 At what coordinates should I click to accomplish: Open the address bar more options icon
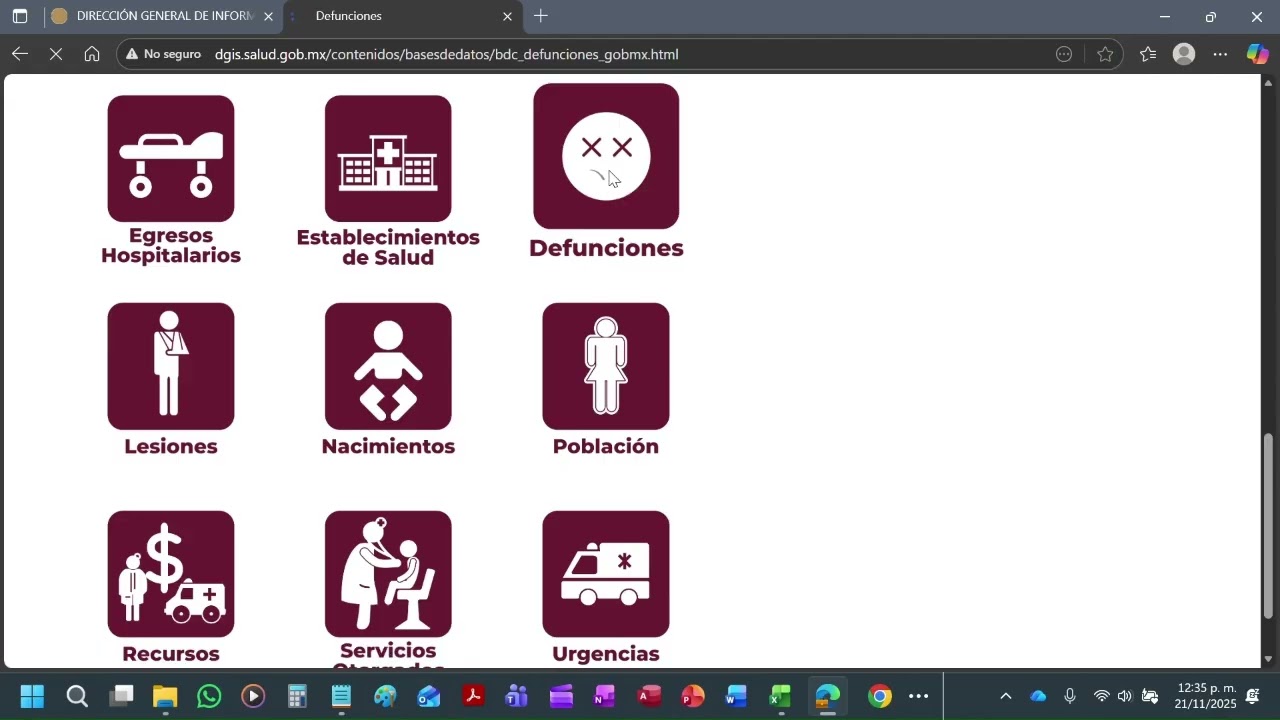(1064, 54)
